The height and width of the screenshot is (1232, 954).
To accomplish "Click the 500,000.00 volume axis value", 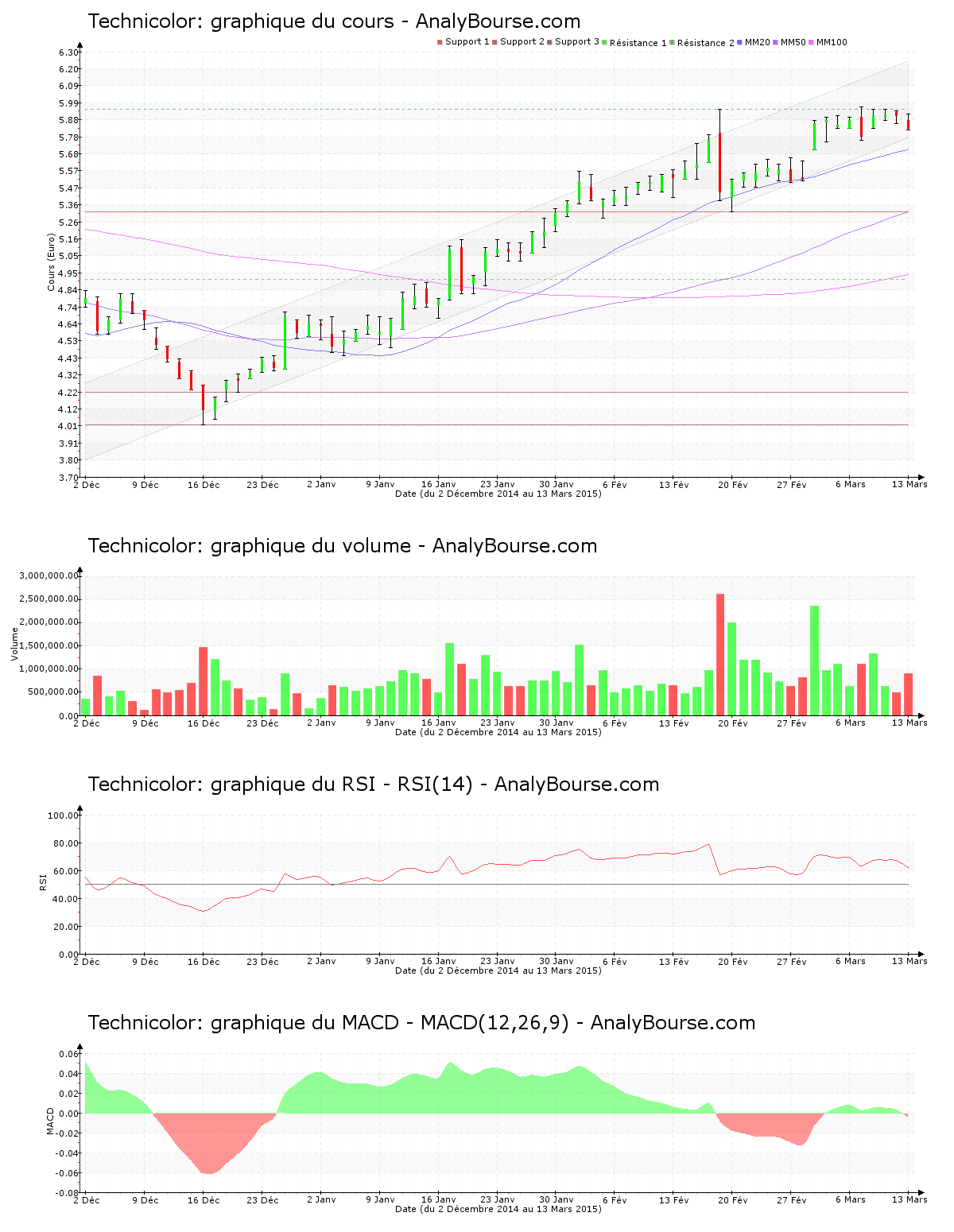I will click(x=53, y=692).
